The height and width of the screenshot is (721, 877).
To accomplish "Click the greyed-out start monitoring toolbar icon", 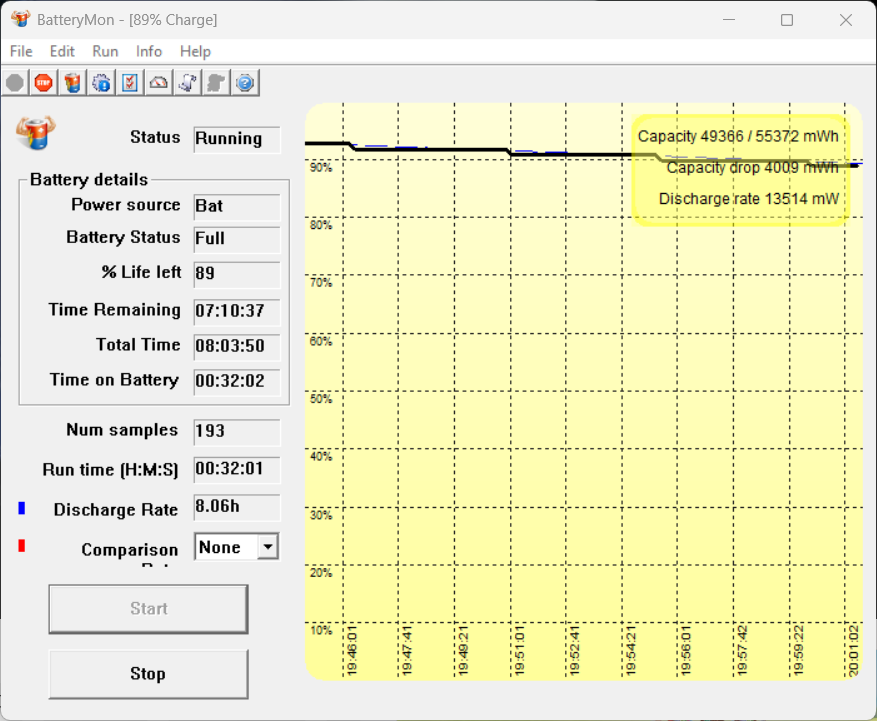I will coord(15,83).
